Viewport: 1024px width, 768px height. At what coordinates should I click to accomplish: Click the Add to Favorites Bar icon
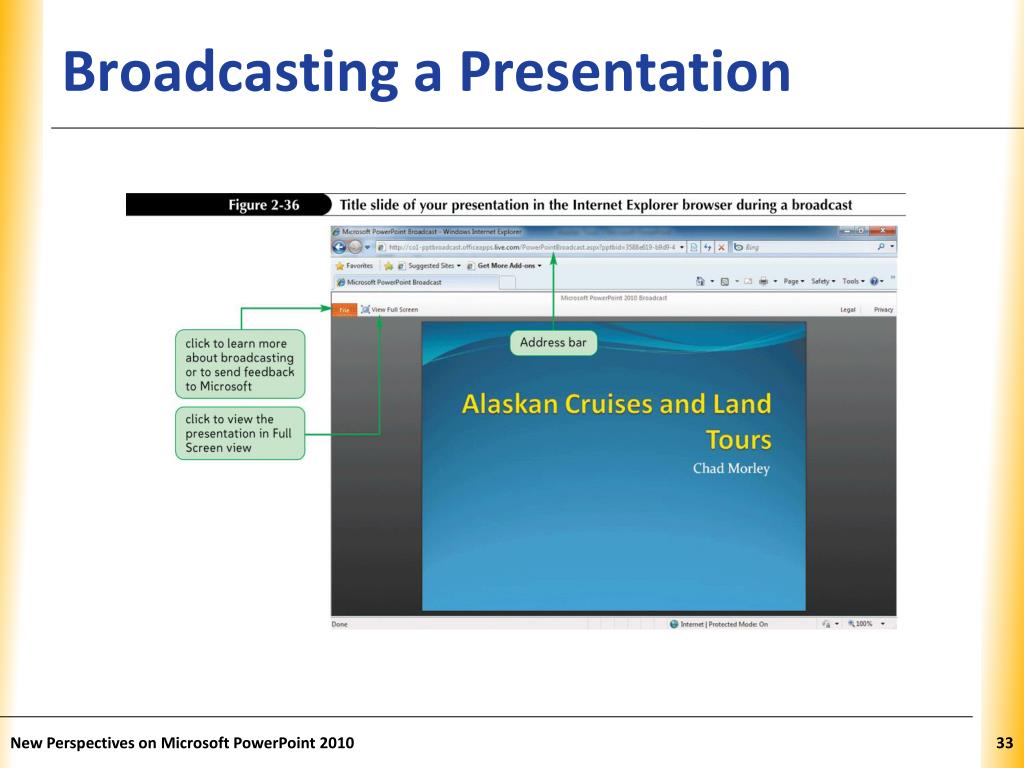point(389,266)
